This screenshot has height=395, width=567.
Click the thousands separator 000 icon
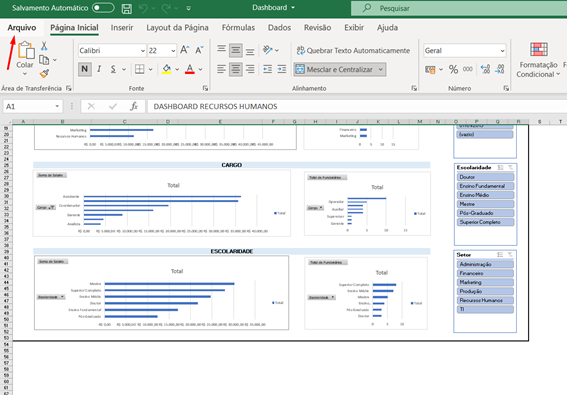coord(468,69)
